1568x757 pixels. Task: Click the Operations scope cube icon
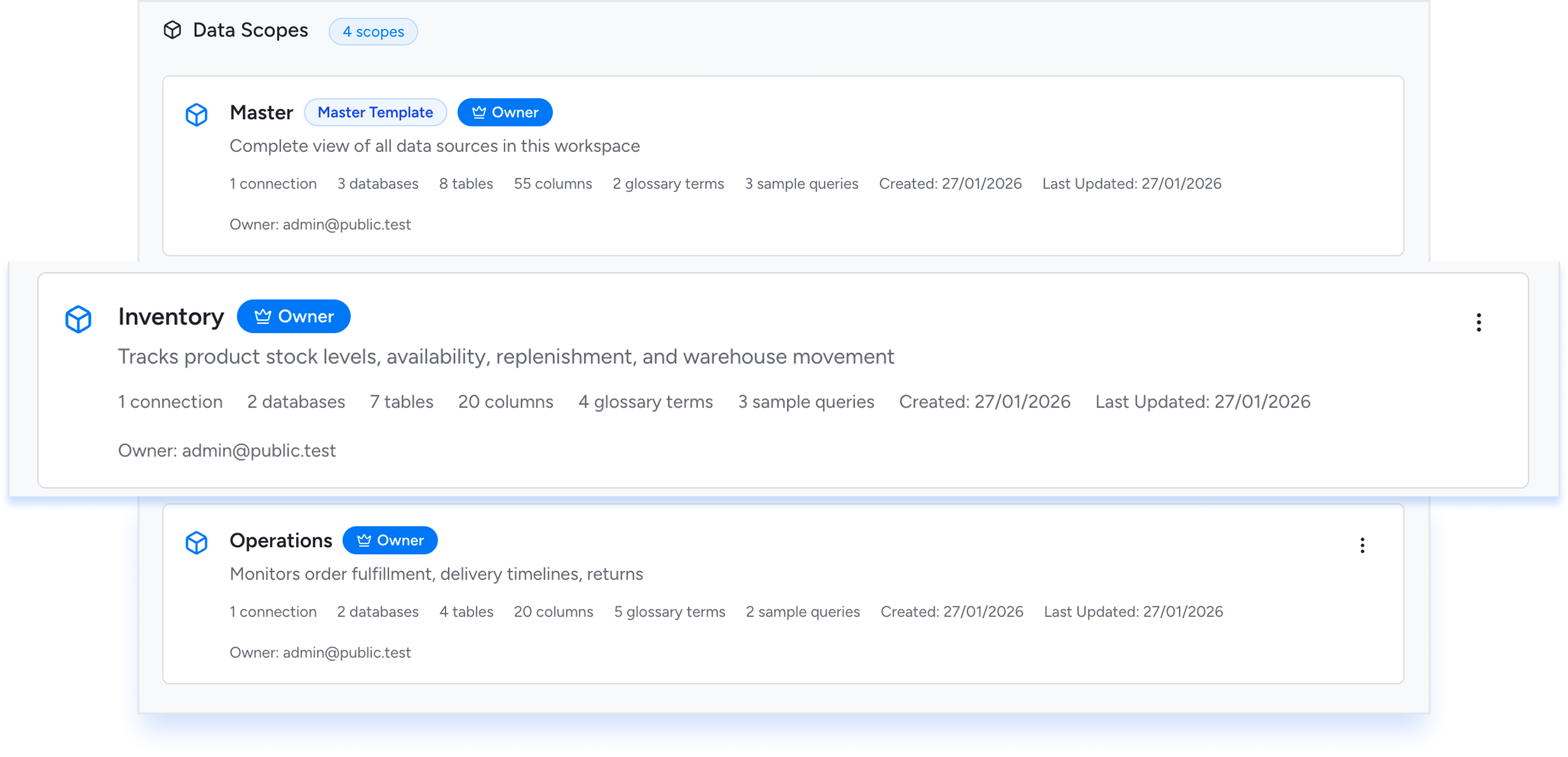click(x=196, y=543)
